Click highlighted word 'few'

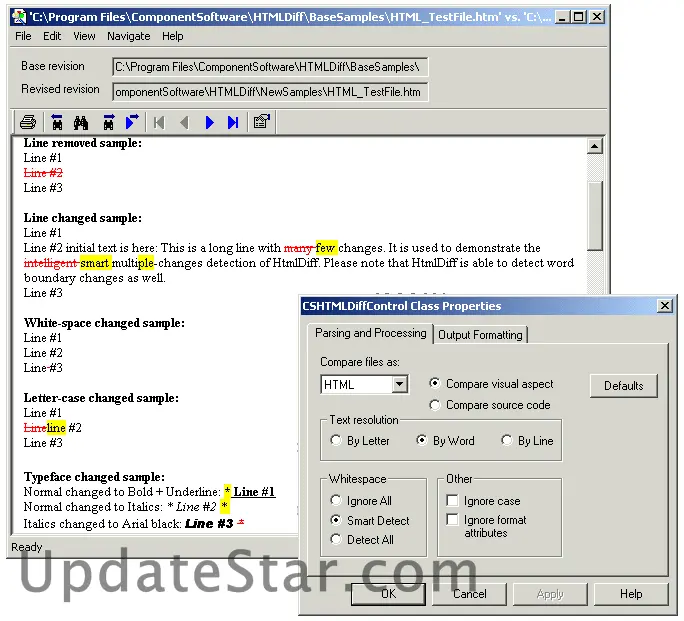326,248
